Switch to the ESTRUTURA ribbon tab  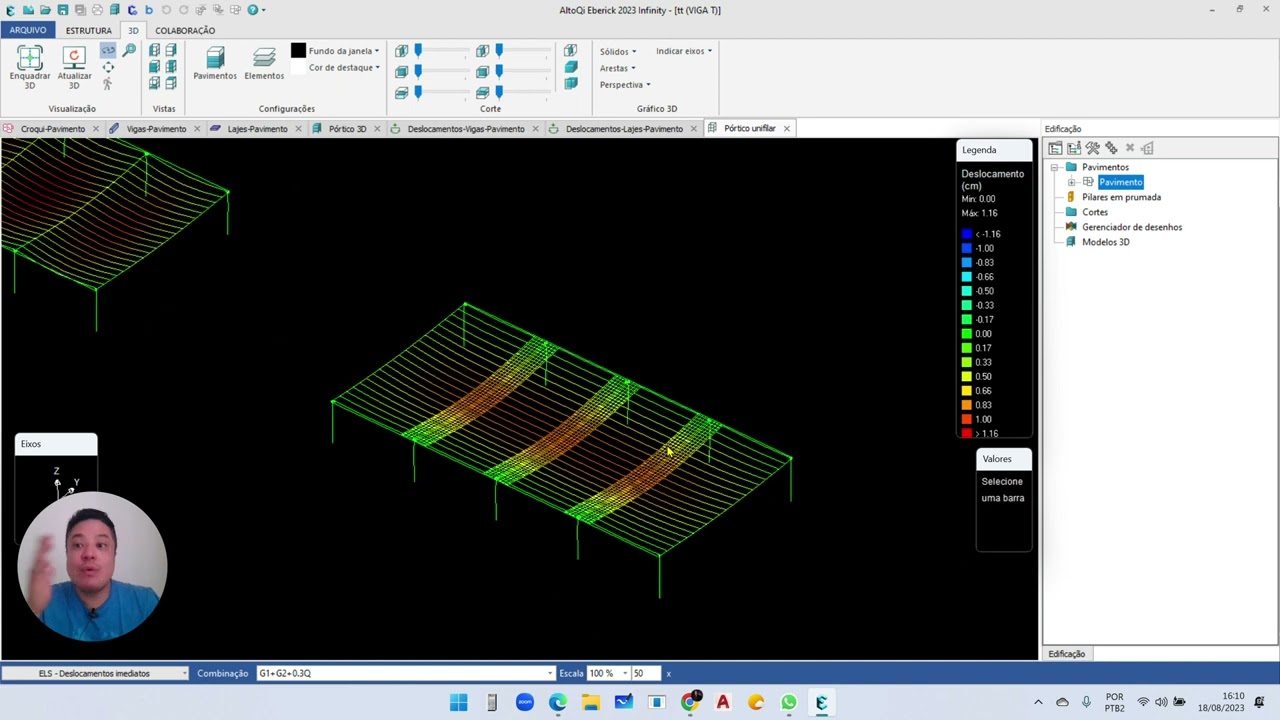pos(89,30)
